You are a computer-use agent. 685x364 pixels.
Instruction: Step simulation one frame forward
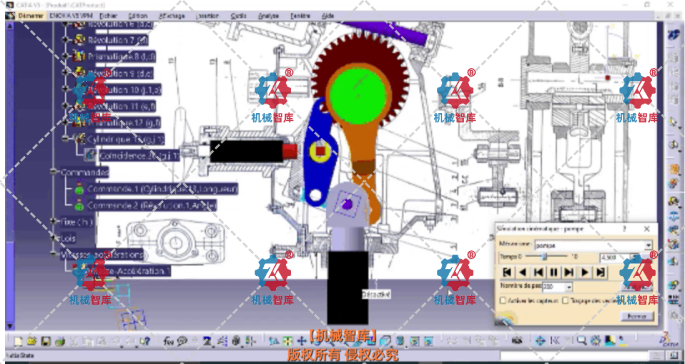click(569, 272)
